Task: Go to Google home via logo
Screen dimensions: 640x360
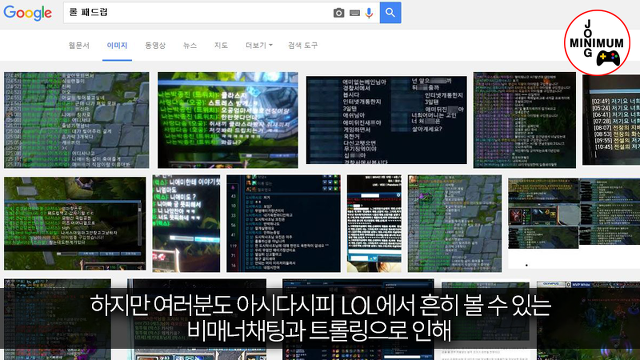Action: pyautogui.click(x=28, y=13)
